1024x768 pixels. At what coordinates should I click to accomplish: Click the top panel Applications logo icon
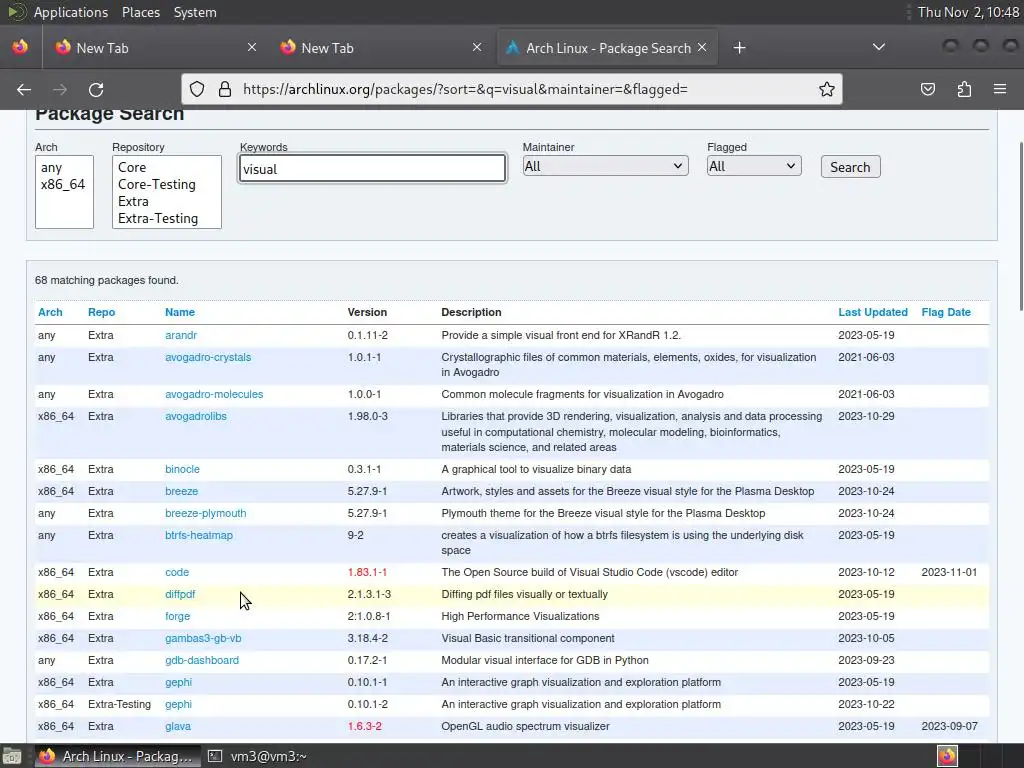[16, 12]
